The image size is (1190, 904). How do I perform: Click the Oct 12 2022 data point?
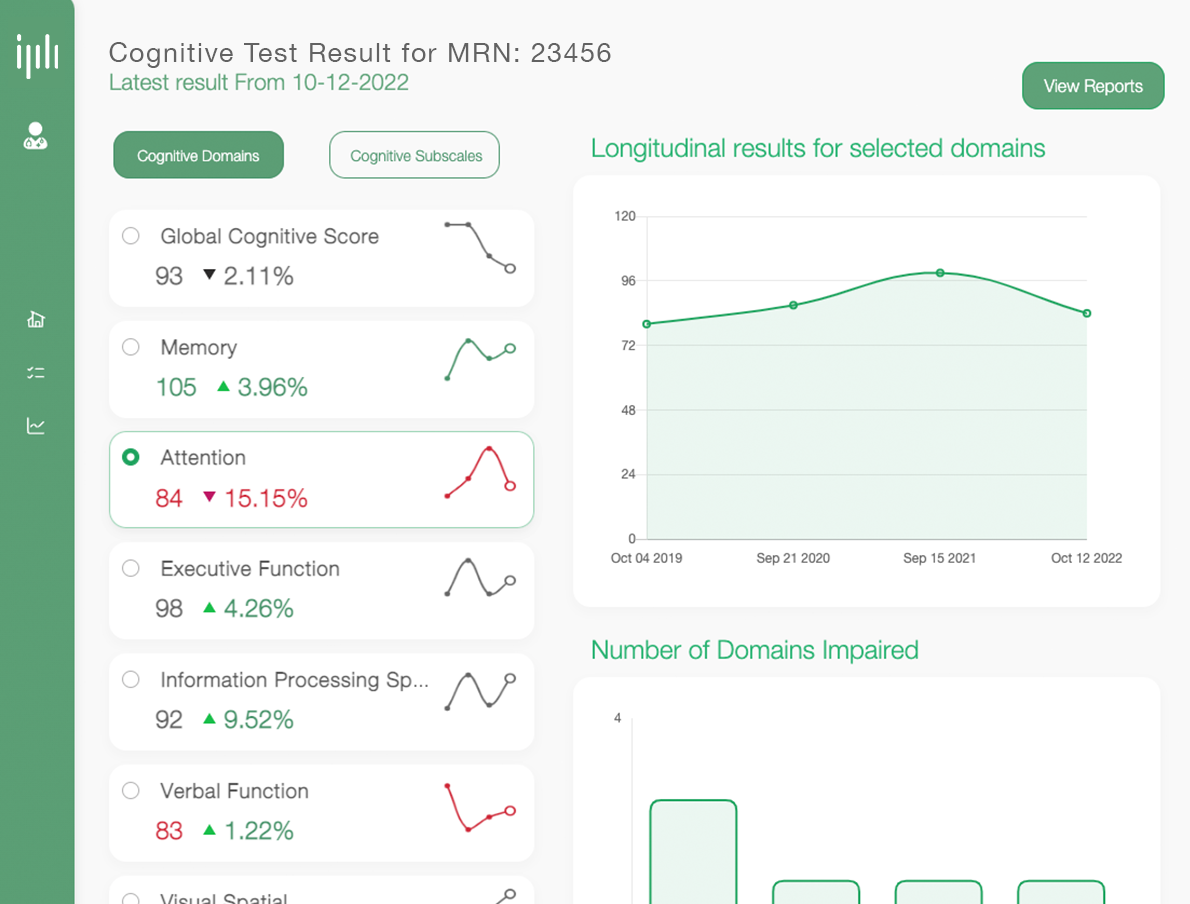pyautogui.click(x=1086, y=313)
